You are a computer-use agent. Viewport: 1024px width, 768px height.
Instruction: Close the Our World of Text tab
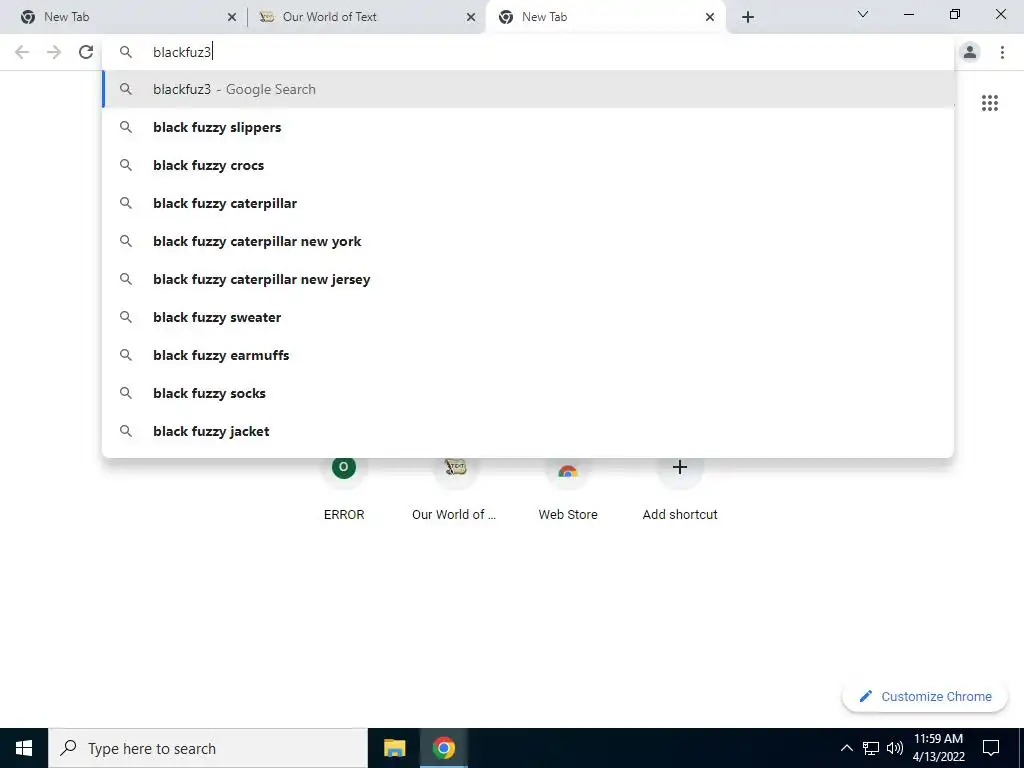click(471, 17)
